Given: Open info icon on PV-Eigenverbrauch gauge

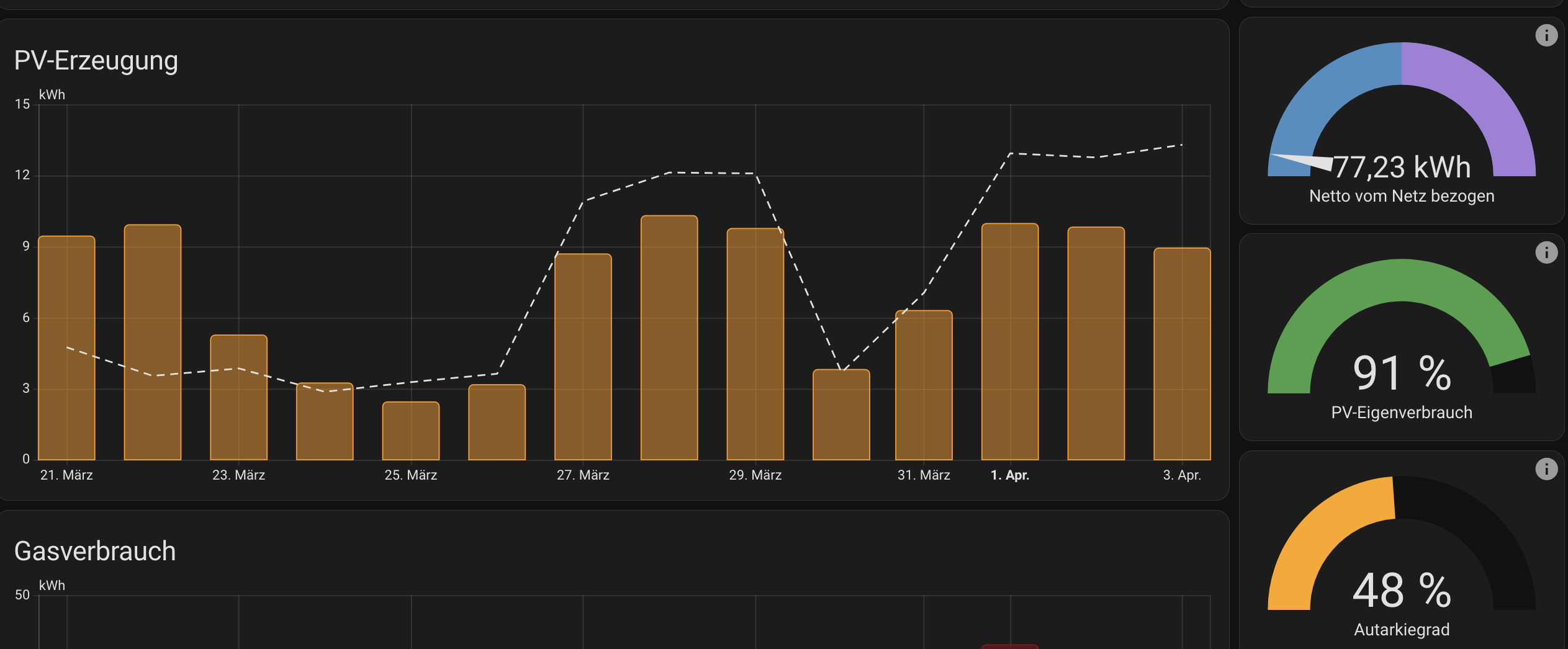Looking at the screenshot, I should pyautogui.click(x=1546, y=253).
